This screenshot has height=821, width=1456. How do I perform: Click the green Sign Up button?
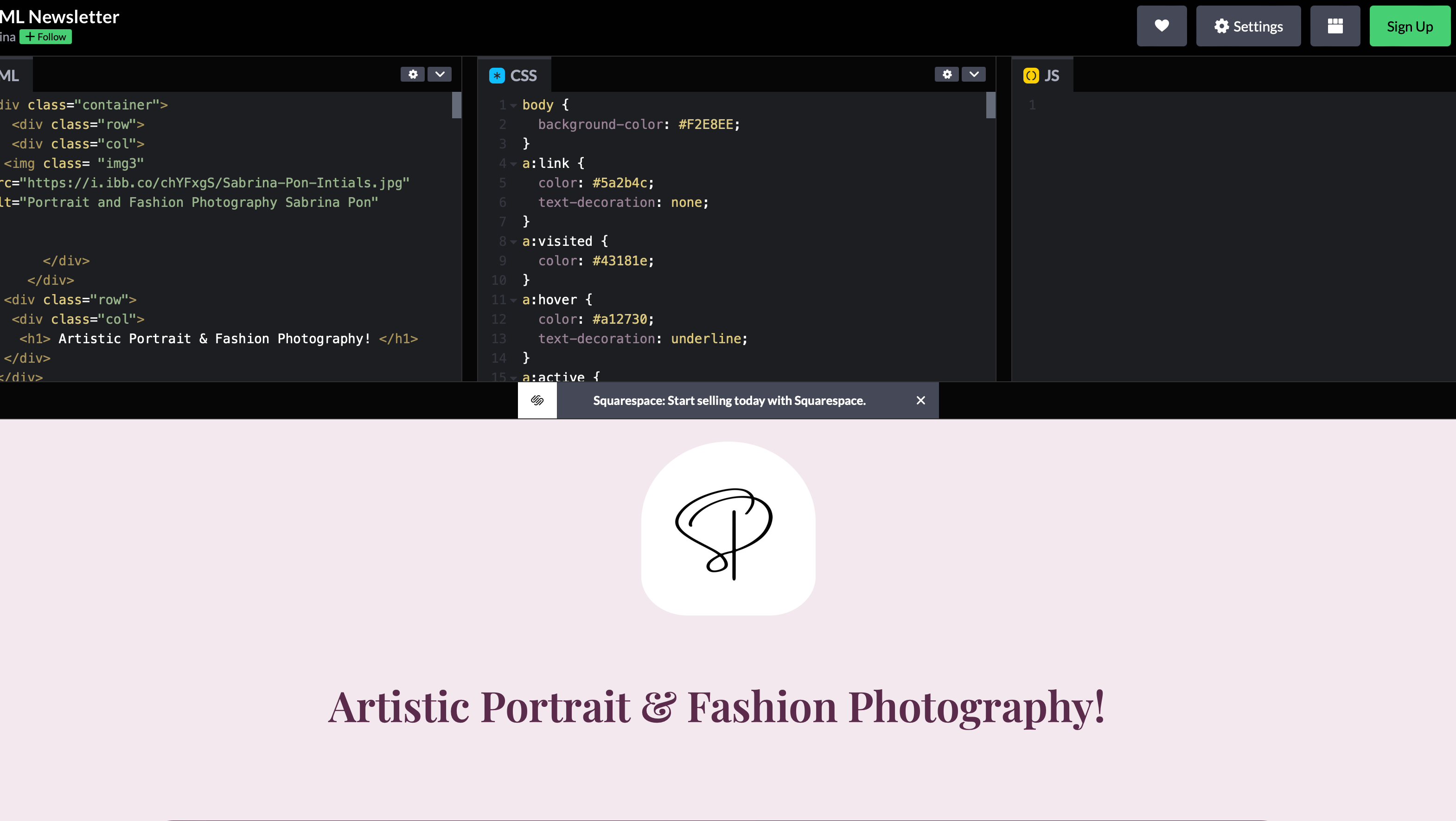pyautogui.click(x=1409, y=26)
